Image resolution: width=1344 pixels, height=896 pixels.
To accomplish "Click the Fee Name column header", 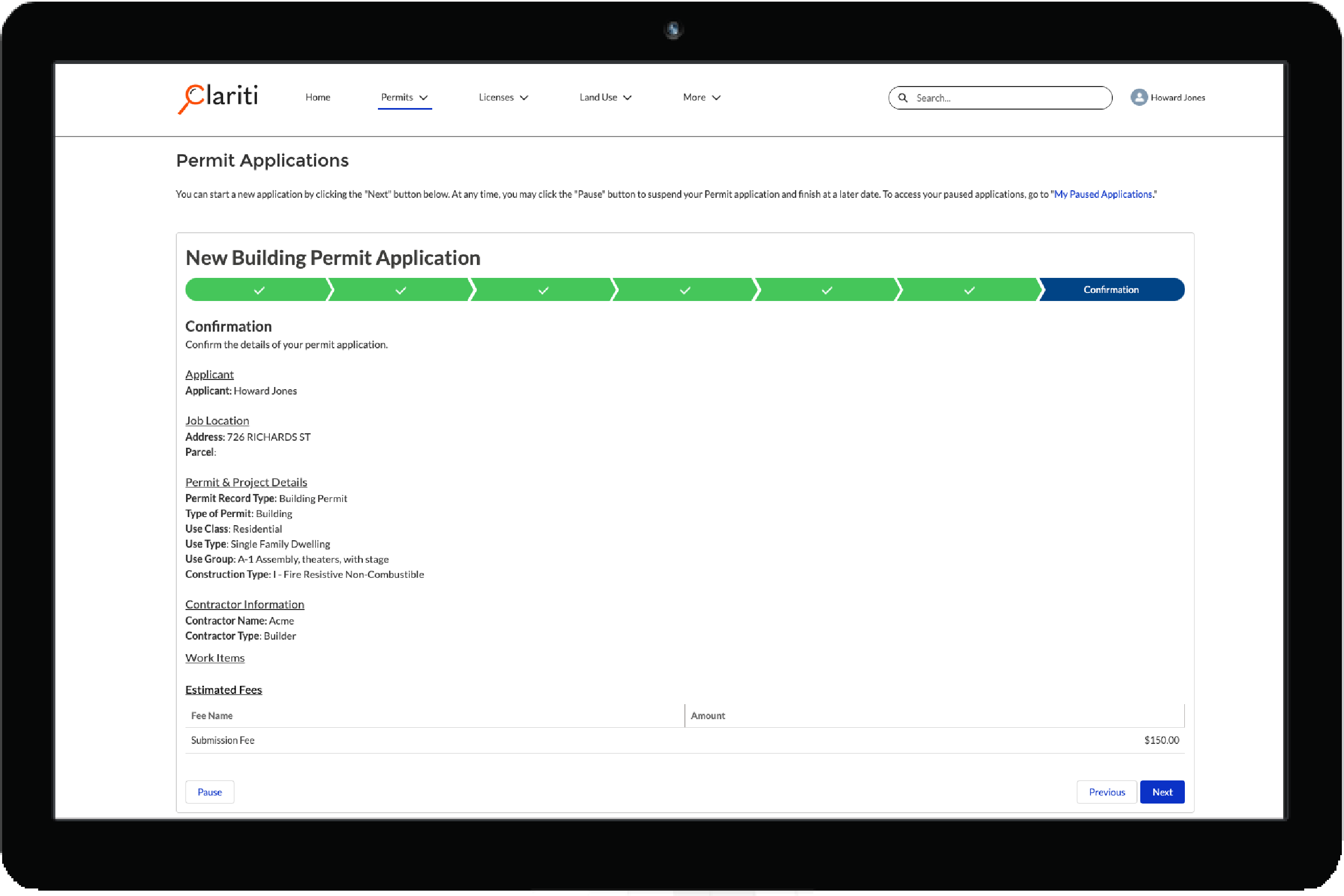I will coord(435,716).
